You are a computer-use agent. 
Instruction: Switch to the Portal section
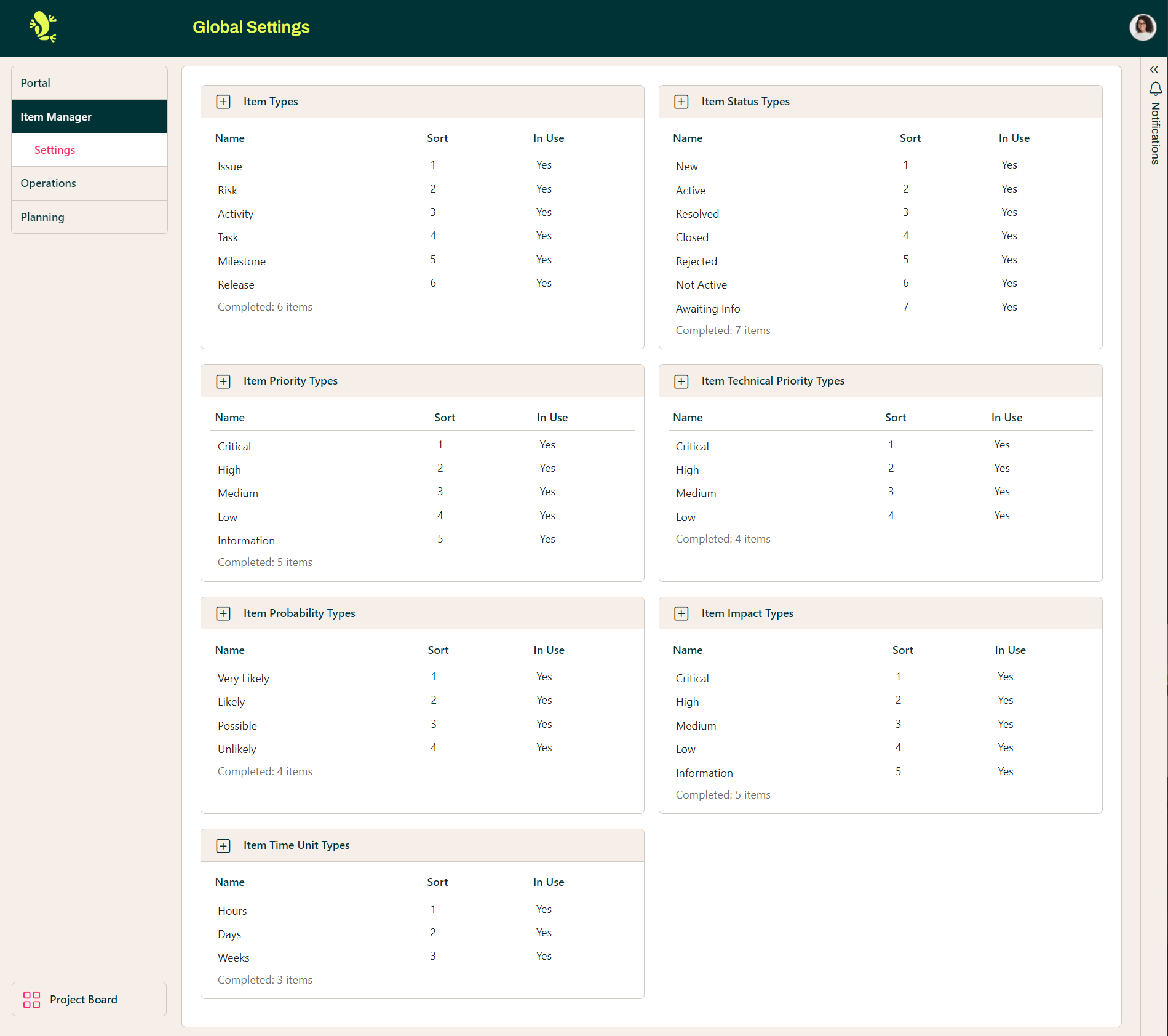coord(35,82)
